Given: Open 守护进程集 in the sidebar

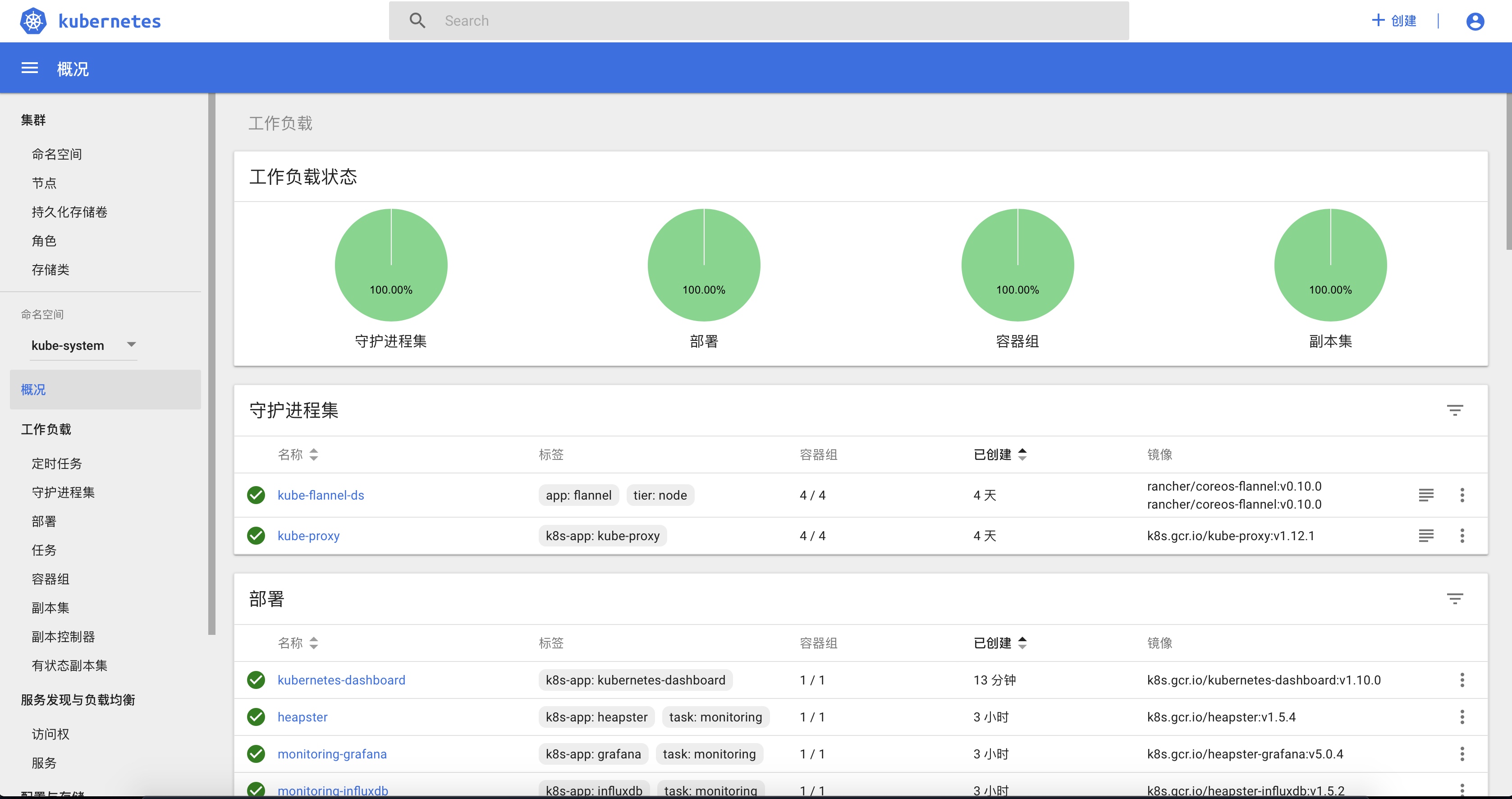Looking at the screenshot, I should coord(63,492).
